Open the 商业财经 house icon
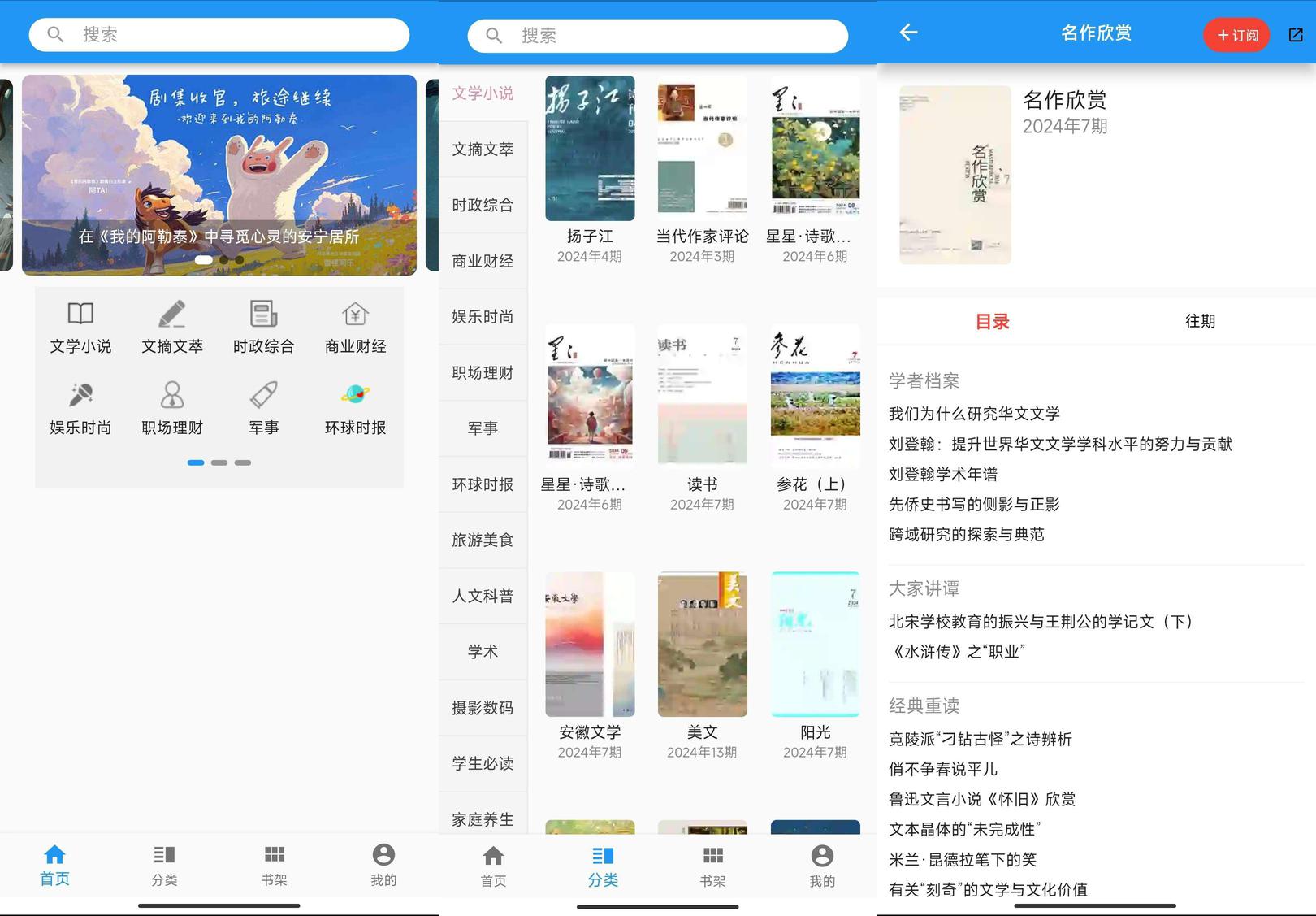Viewport: 1316px width, 916px height. tap(355, 314)
